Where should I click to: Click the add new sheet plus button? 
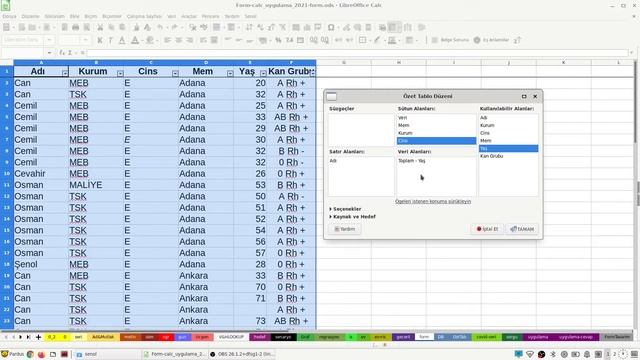coord(38,337)
